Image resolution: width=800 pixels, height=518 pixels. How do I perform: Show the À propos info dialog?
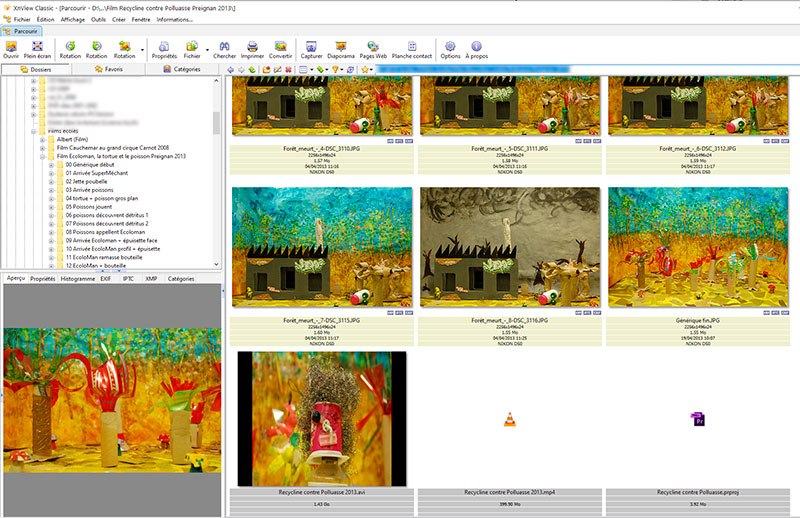point(476,50)
